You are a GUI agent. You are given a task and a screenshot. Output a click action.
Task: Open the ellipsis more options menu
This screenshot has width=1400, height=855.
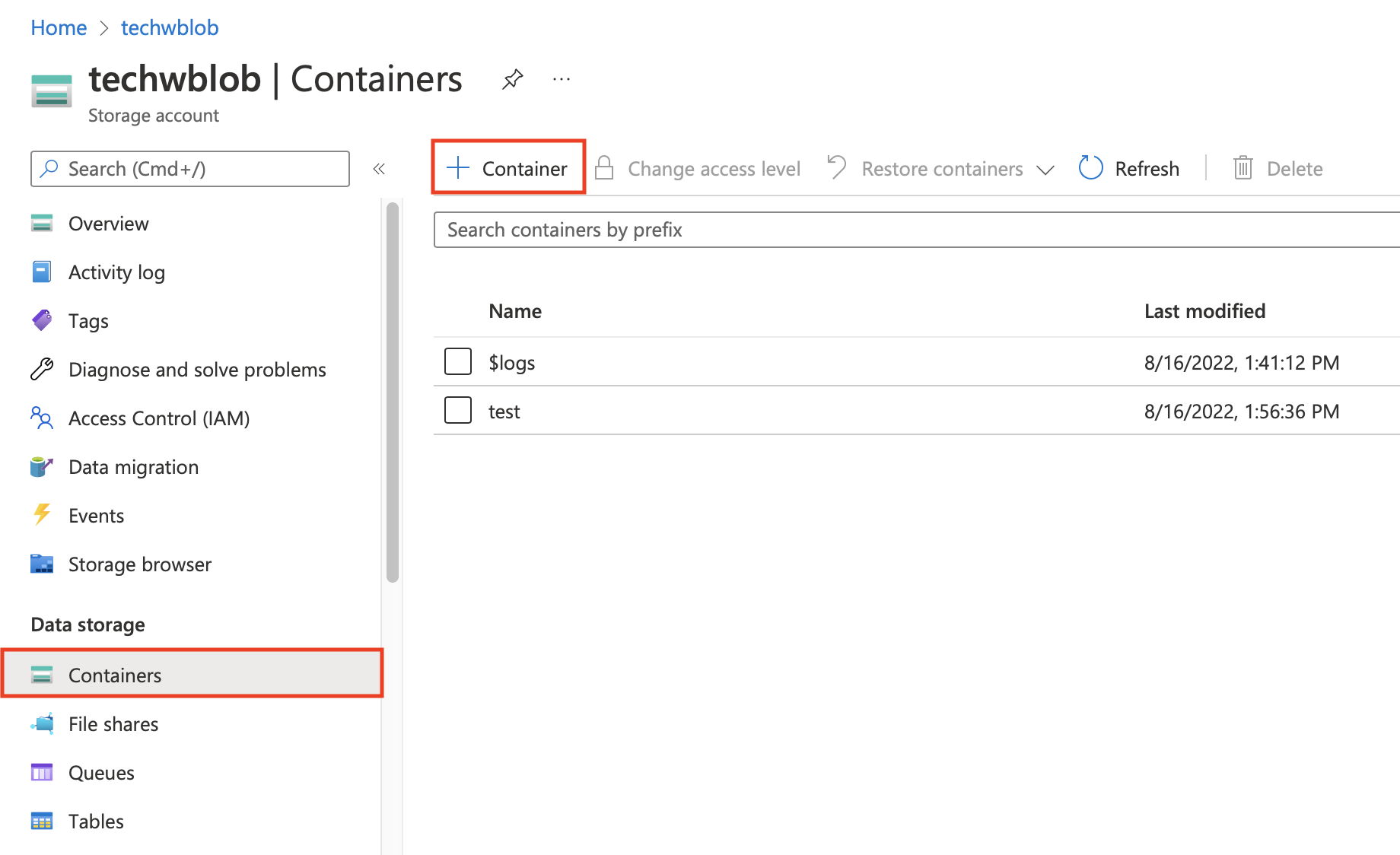[x=562, y=79]
